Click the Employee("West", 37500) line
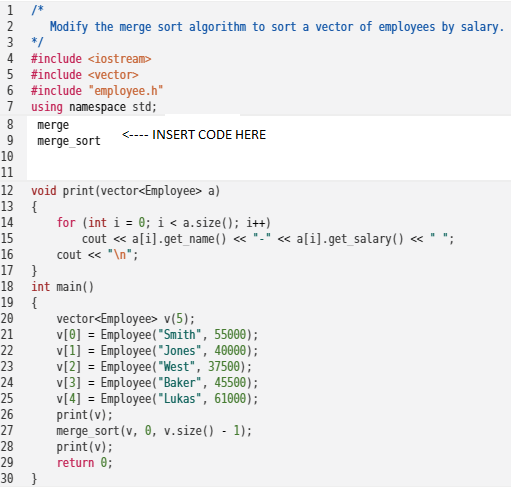This screenshot has width=511, height=489. point(154,367)
